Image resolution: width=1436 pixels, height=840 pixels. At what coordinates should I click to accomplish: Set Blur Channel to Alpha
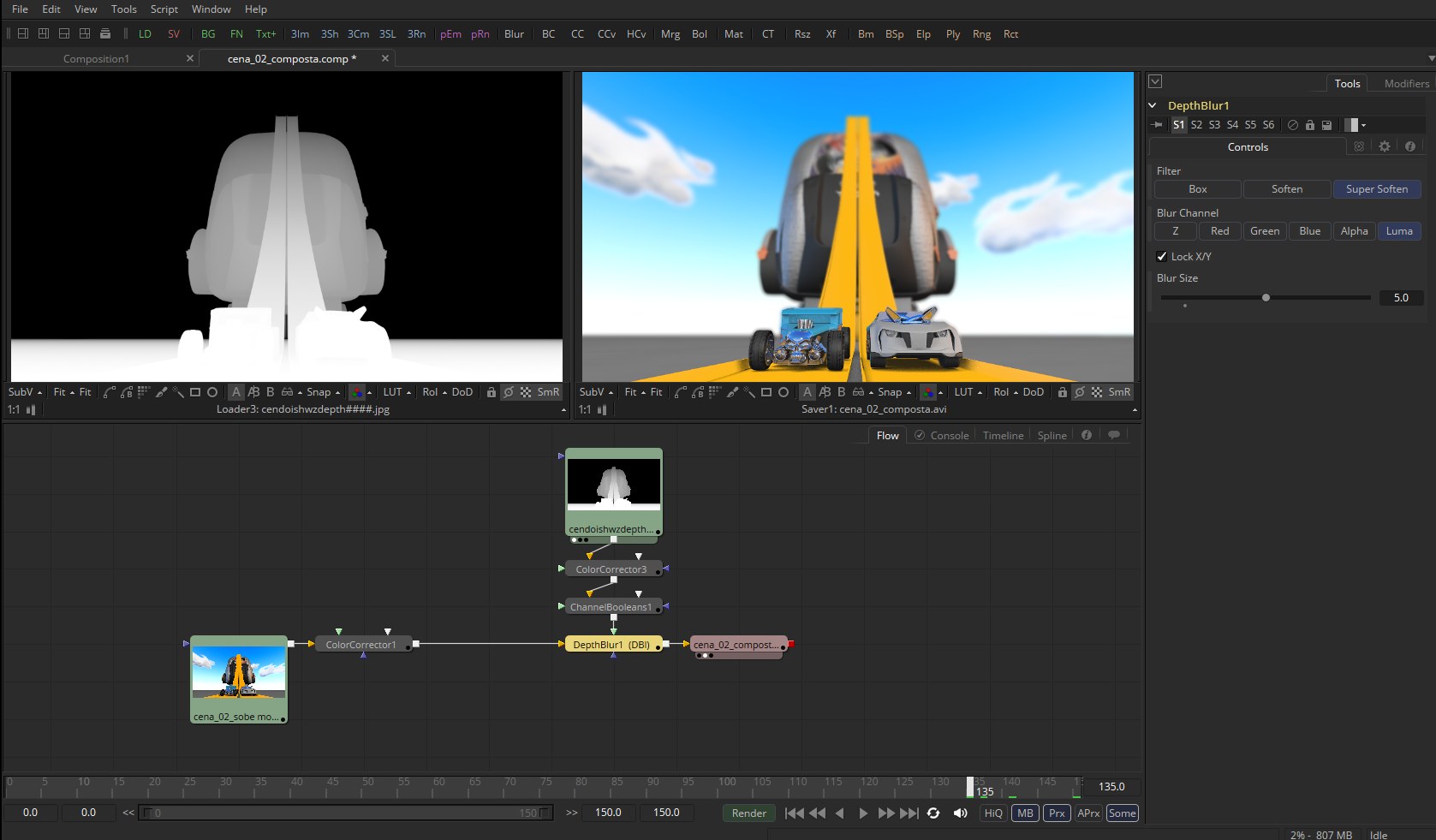point(1354,231)
